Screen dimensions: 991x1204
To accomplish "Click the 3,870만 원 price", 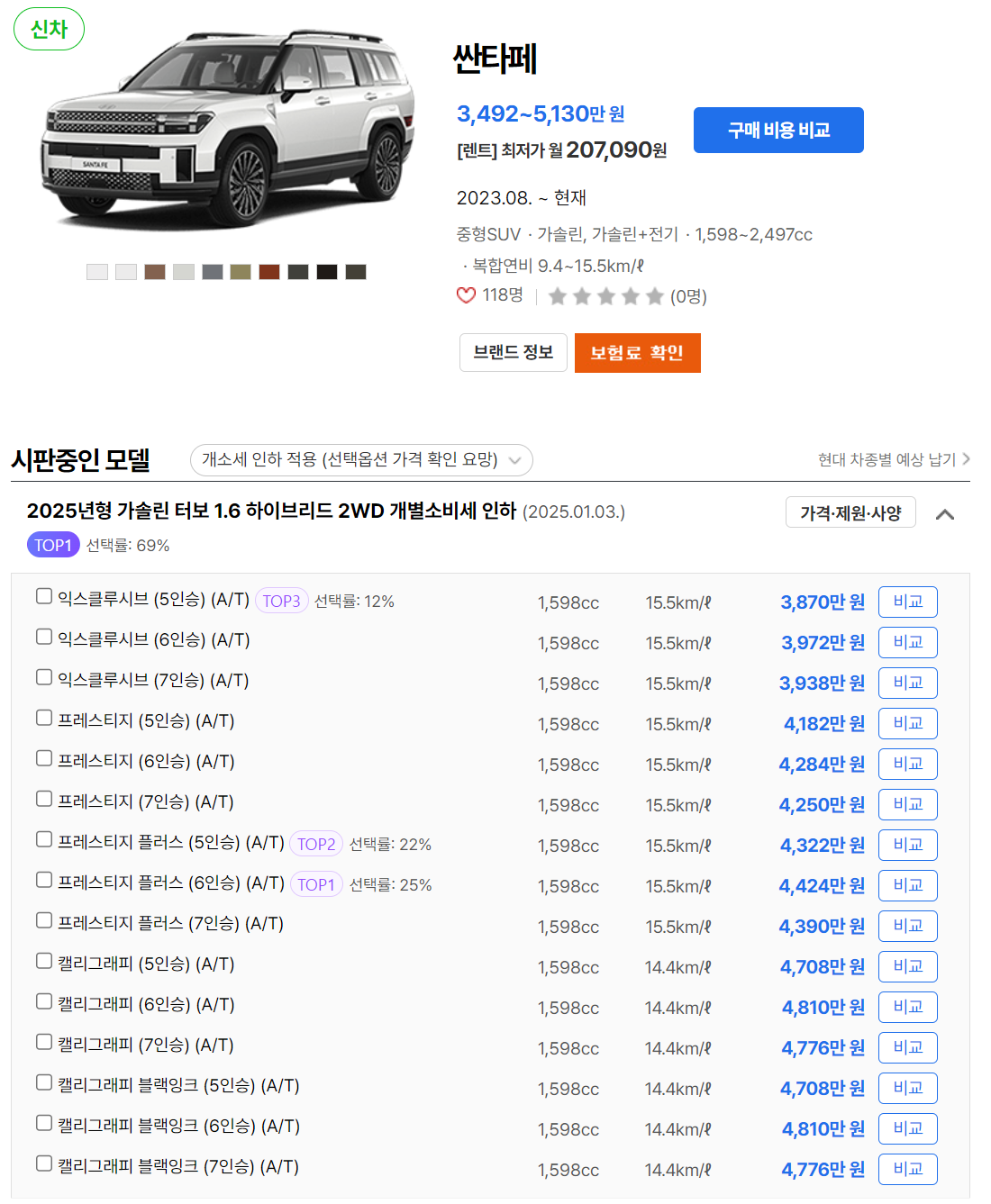I will point(823,602).
